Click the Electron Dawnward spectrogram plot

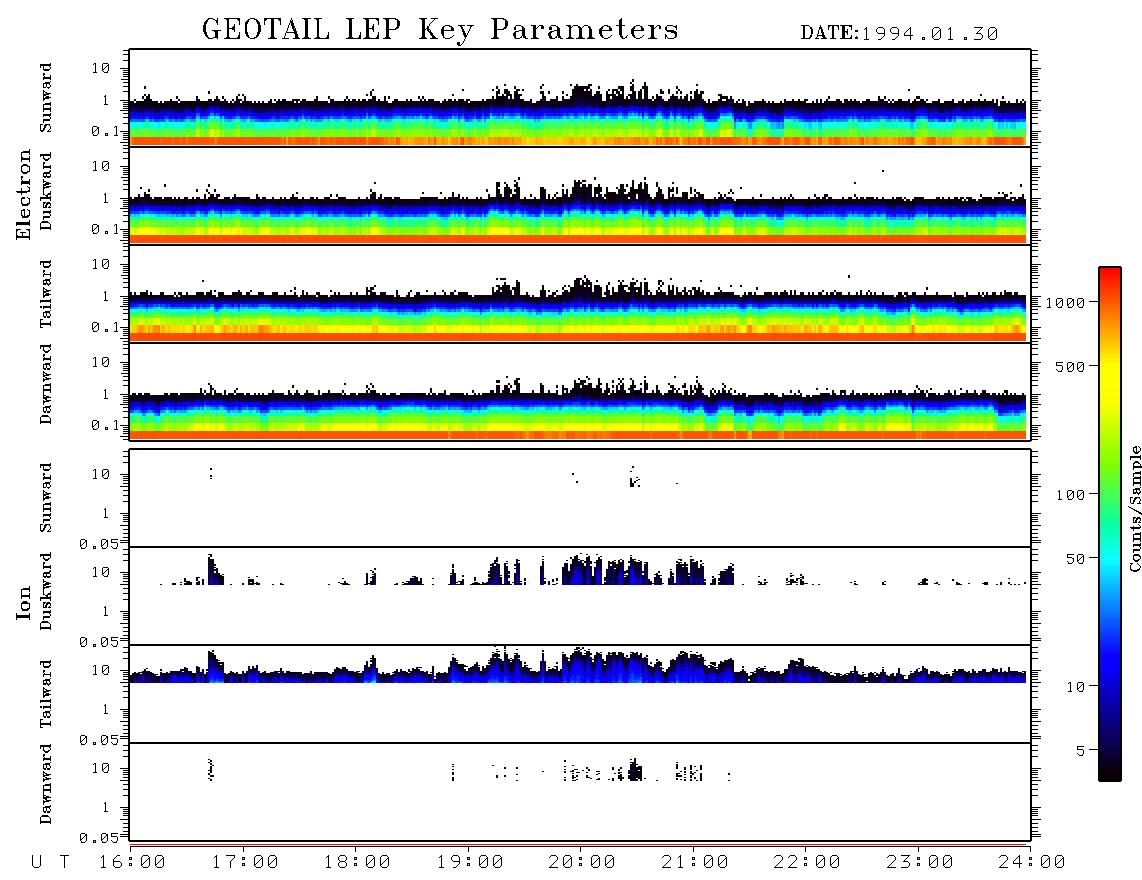(x=580, y=391)
